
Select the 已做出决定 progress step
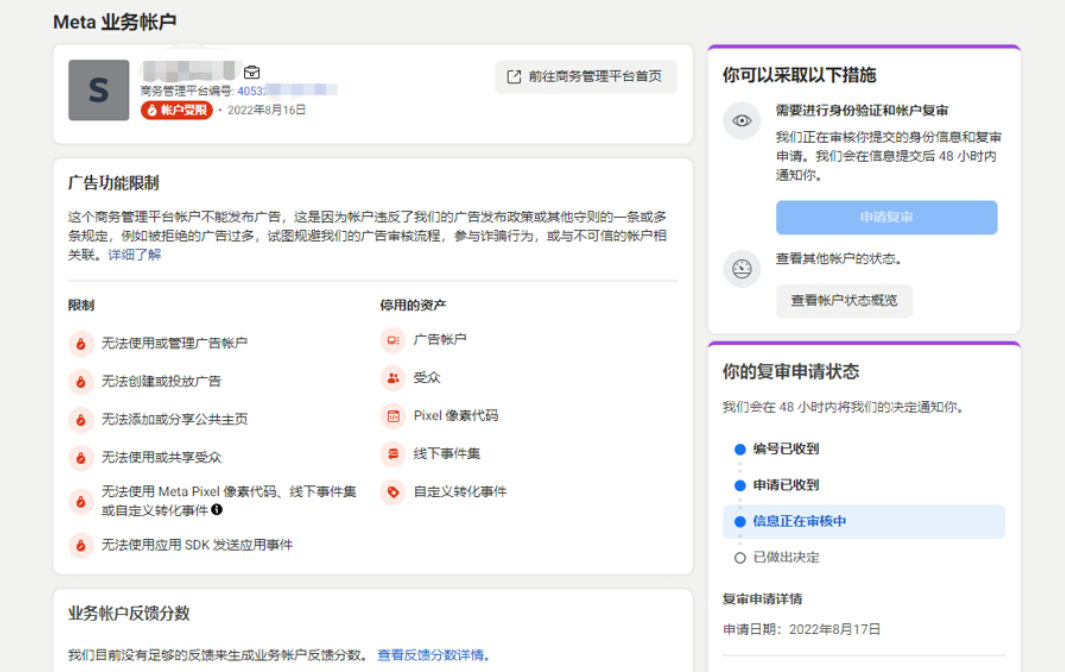[786, 557]
